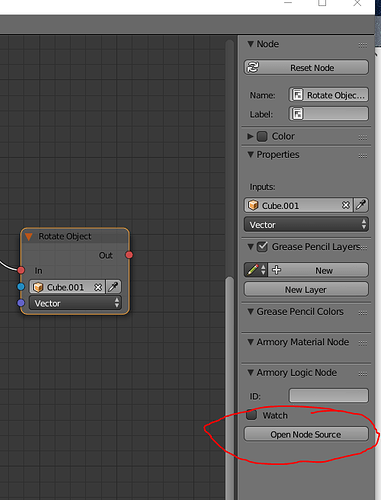The height and width of the screenshot is (500, 381).
Task: Click the Grease Pencil Colors drag grip
Action: [x=363, y=313]
